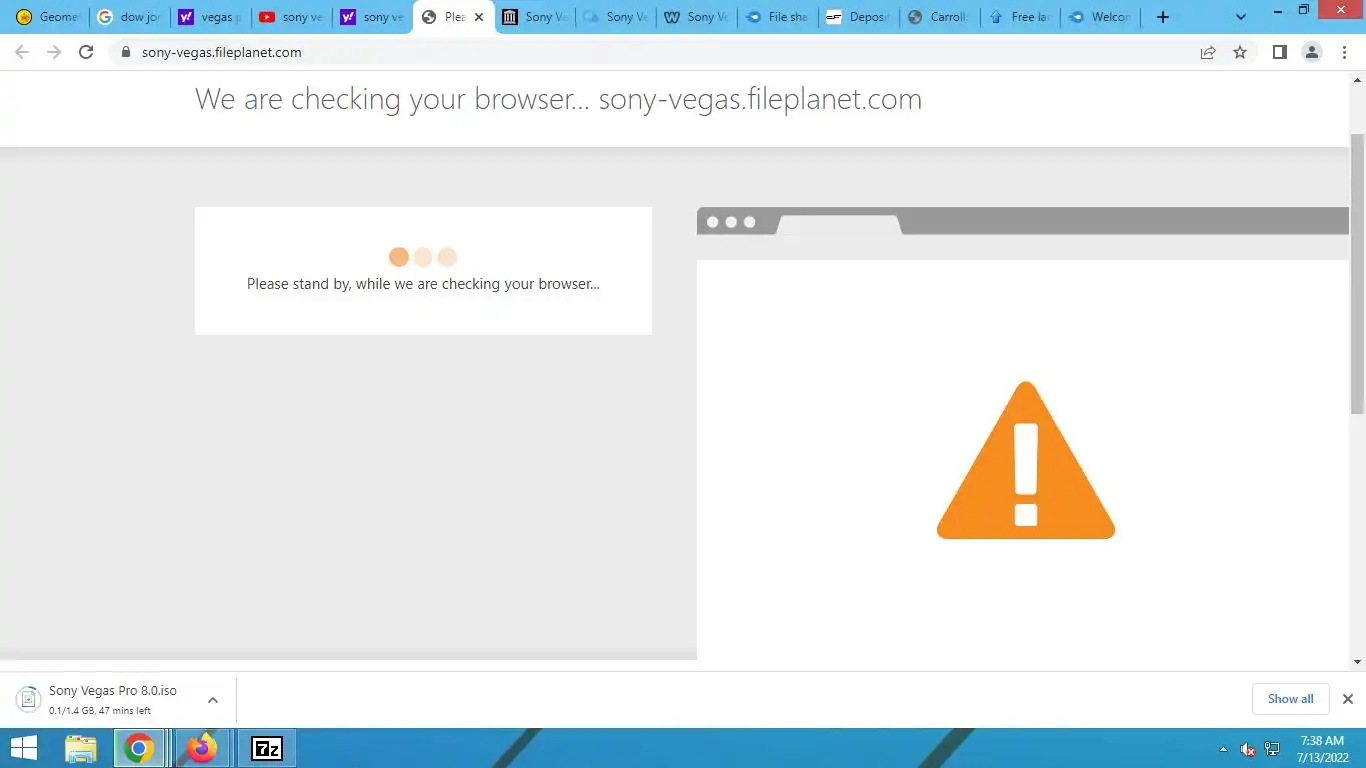
Task: Click the scrollbar down arrow
Action: point(1357,662)
